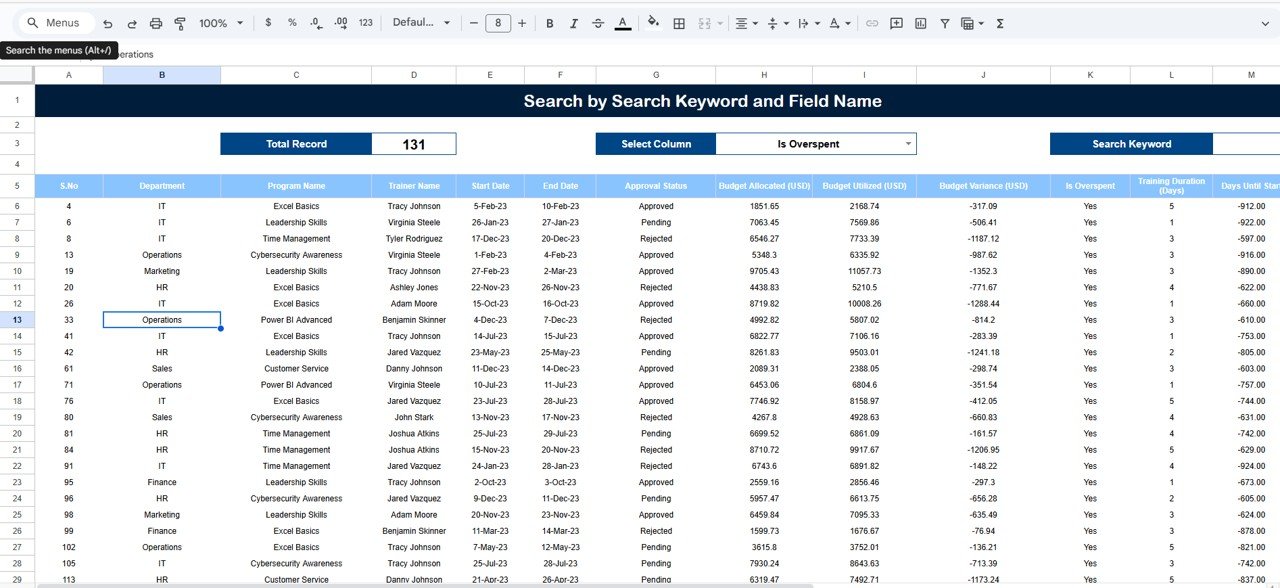
Task: Decrease decimal places
Action: (x=315, y=22)
